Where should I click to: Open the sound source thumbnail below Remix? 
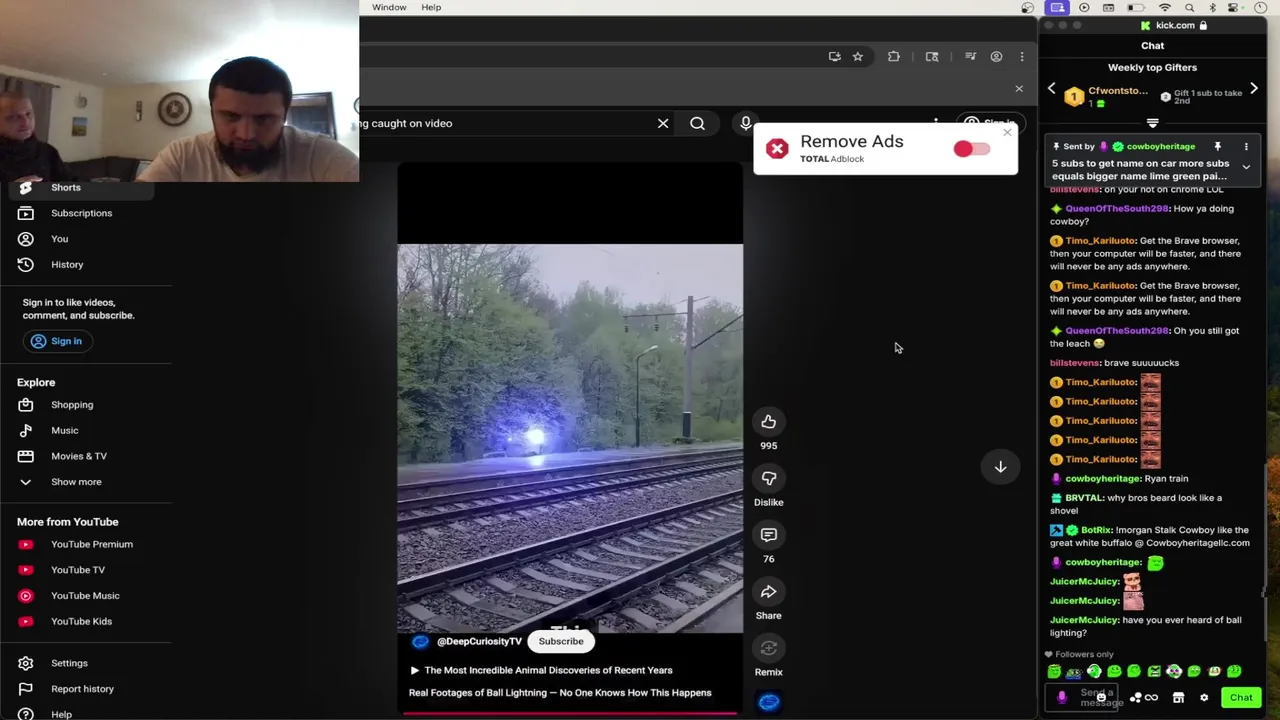click(768, 702)
